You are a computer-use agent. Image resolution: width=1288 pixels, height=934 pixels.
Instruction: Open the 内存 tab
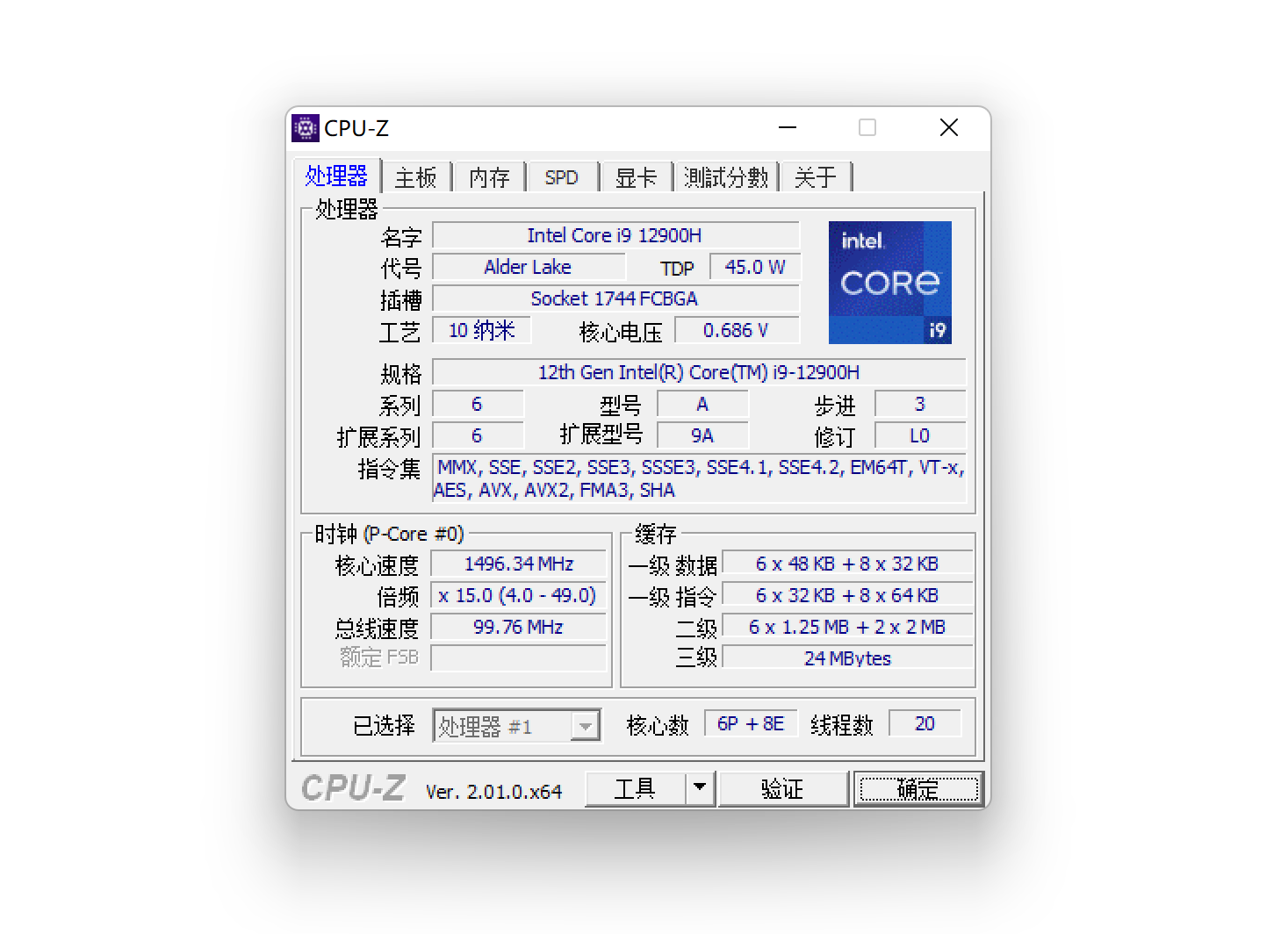(x=489, y=177)
